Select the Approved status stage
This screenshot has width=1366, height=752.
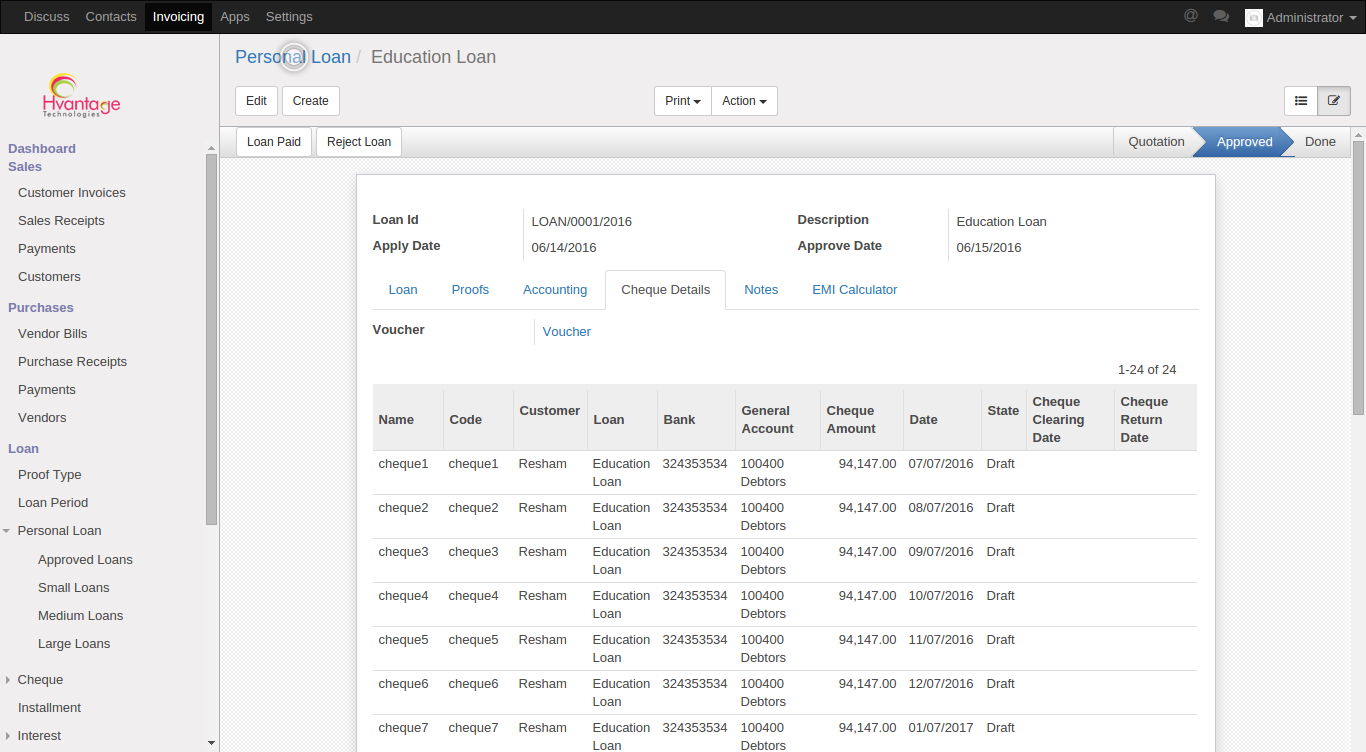coord(1244,142)
